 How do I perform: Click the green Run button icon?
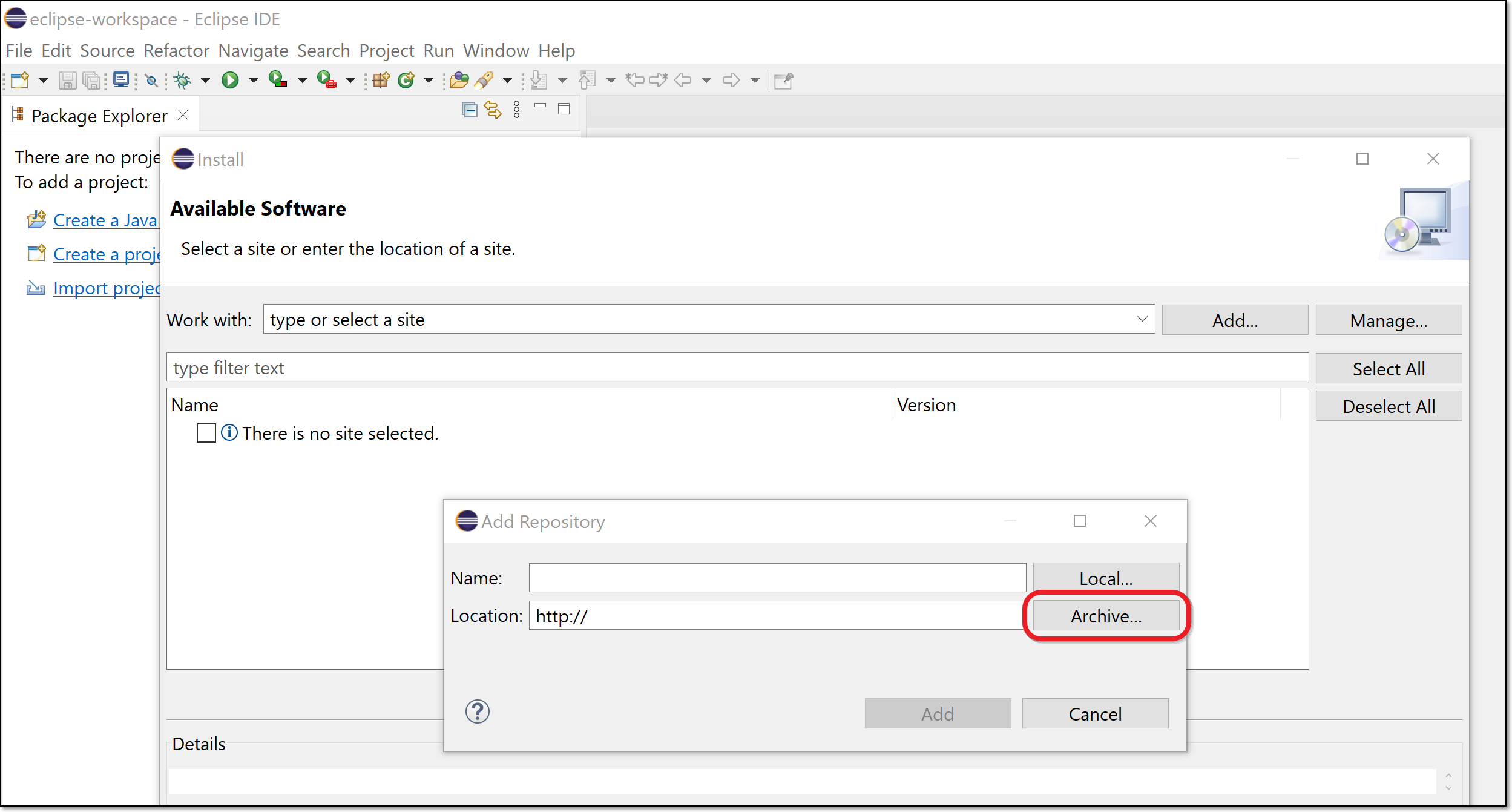[x=230, y=80]
